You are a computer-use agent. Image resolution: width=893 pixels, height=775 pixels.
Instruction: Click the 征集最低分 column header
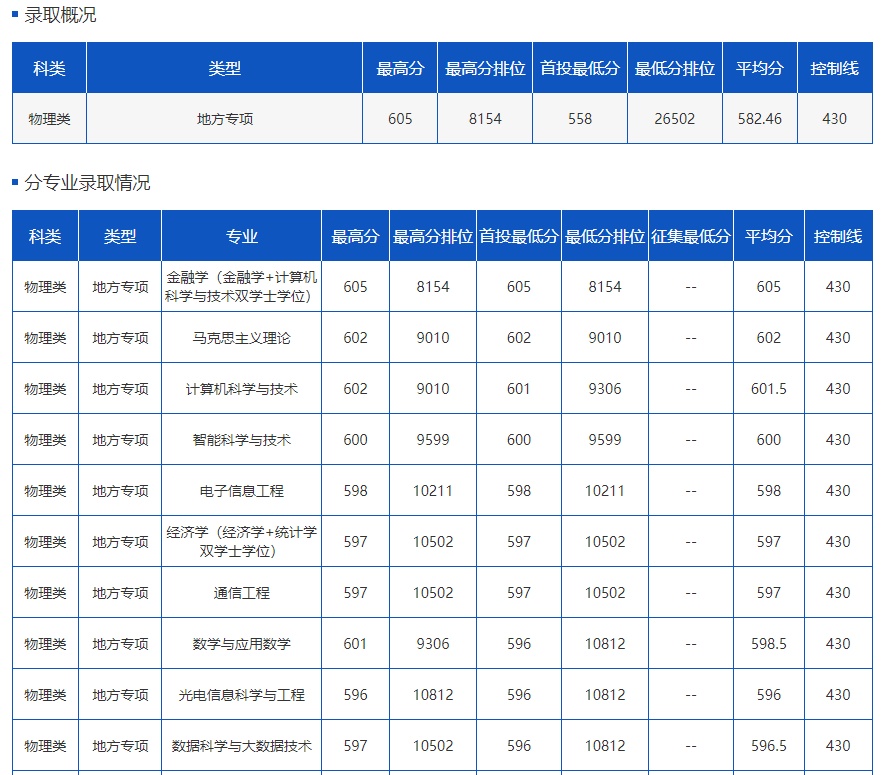691,236
